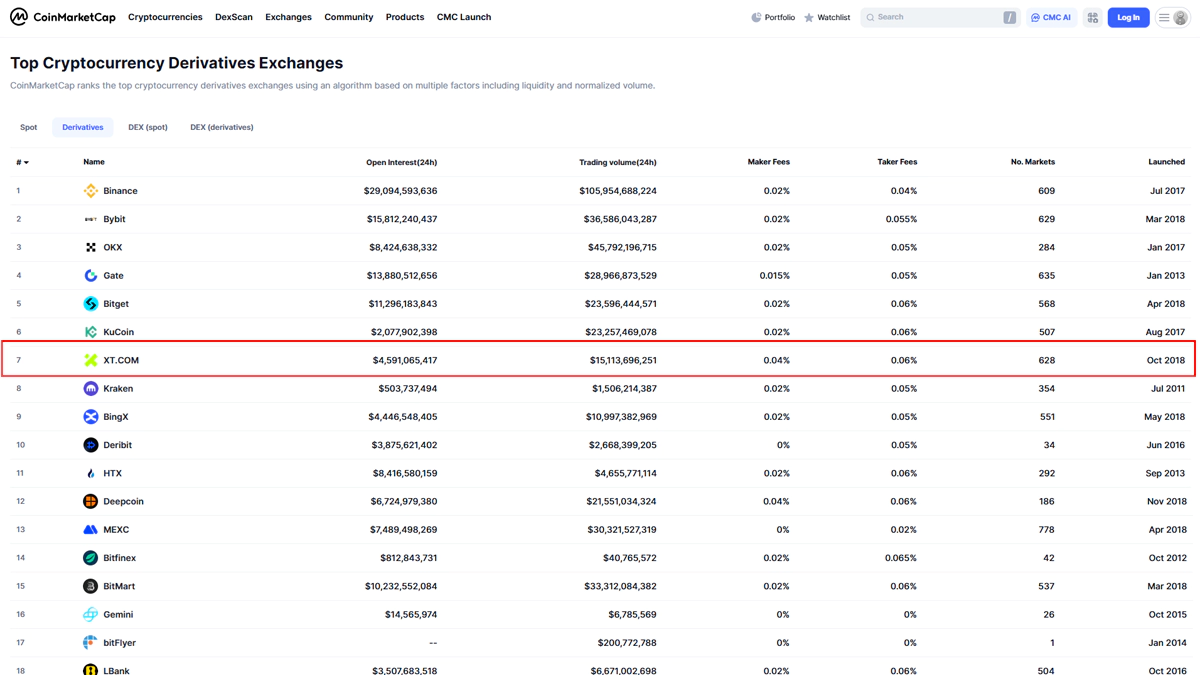
Task: Click the Kraken exchange logo icon
Action: click(91, 388)
